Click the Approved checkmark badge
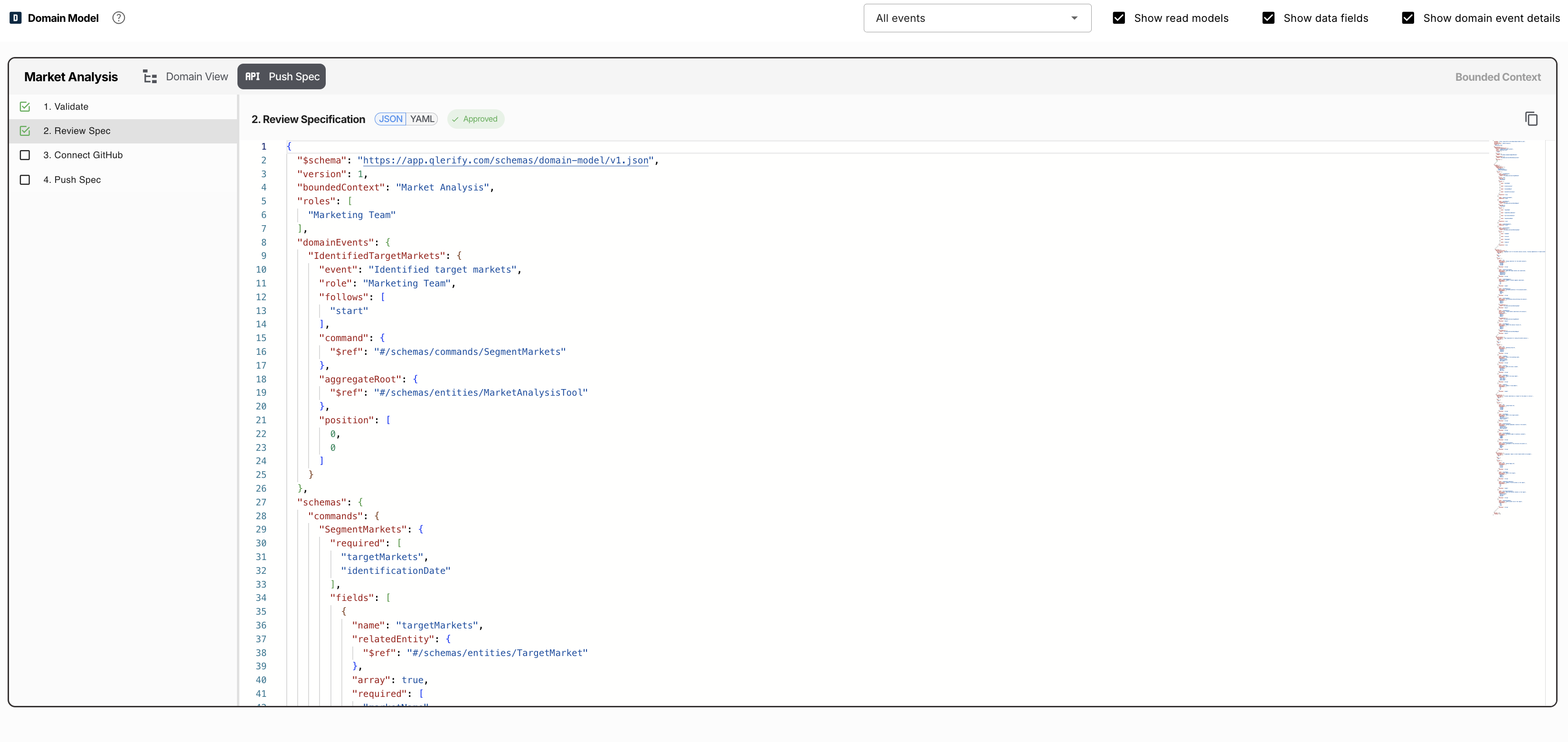The width and height of the screenshot is (1568, 742). point(475,119)
